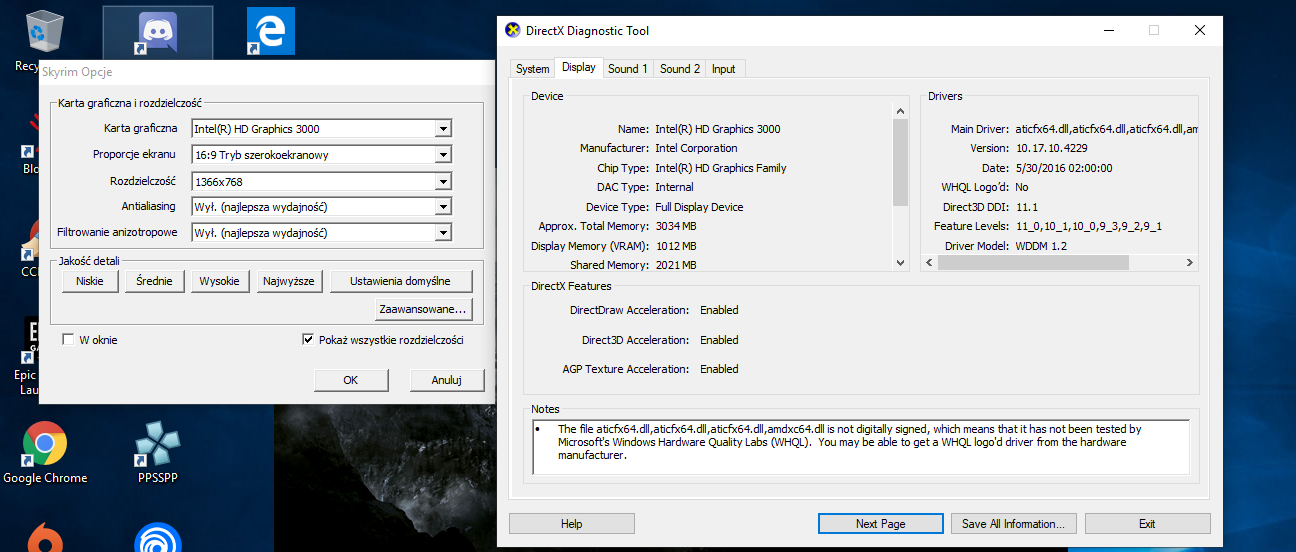Click the DirectX Diagnostic Tool title icon
The height and width of the screenshot is (552, 1296).
coord(513,30)
